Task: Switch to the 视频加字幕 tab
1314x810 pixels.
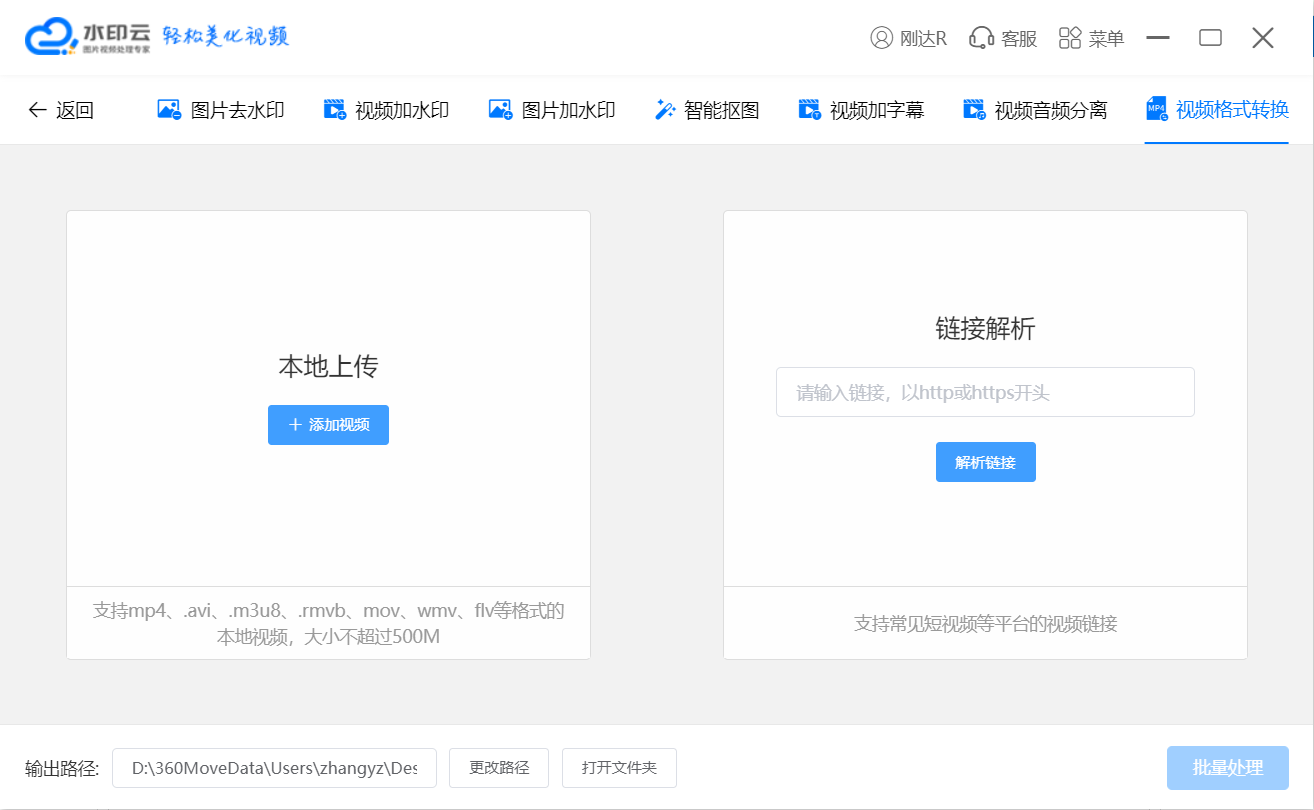Action: point(876,110)
